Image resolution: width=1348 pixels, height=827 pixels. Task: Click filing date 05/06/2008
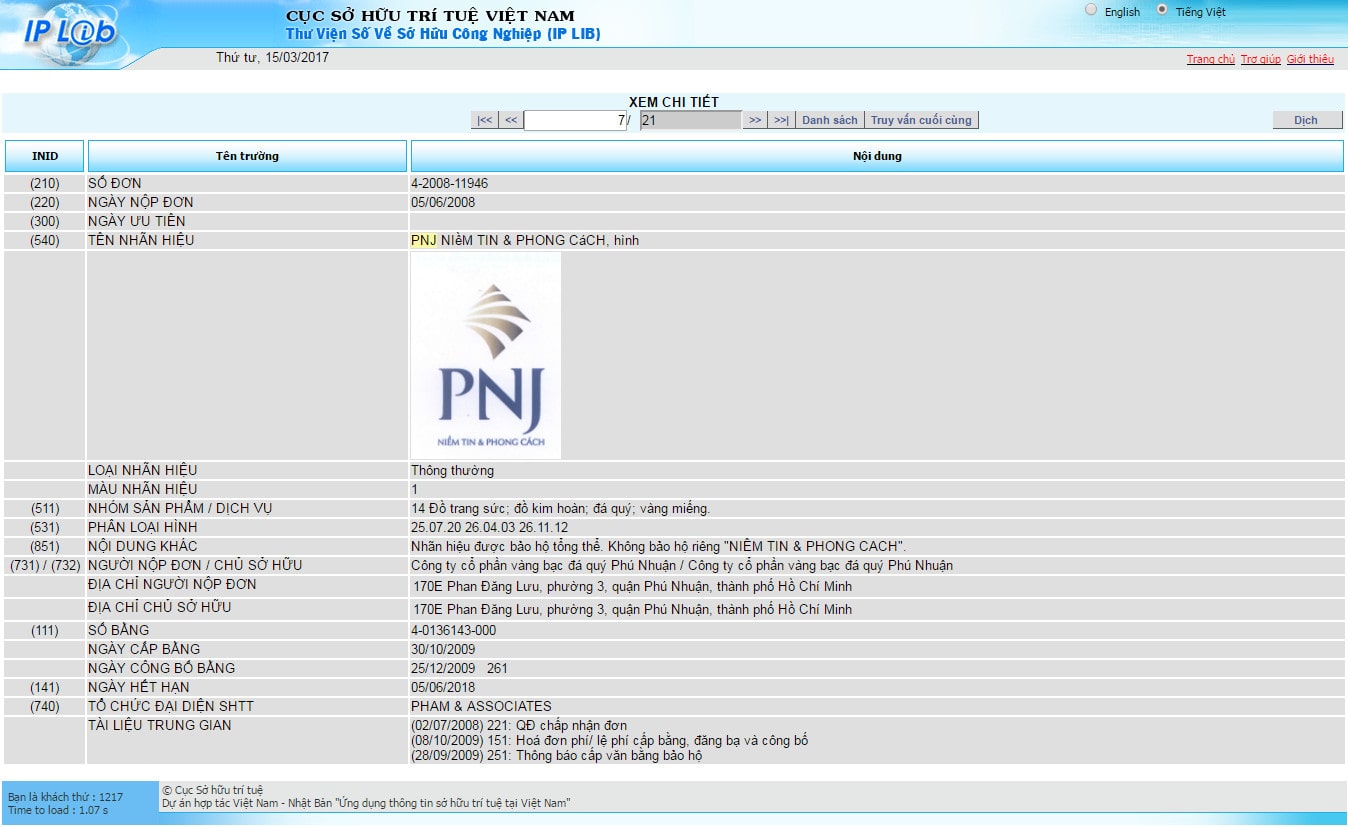point(443,202)
